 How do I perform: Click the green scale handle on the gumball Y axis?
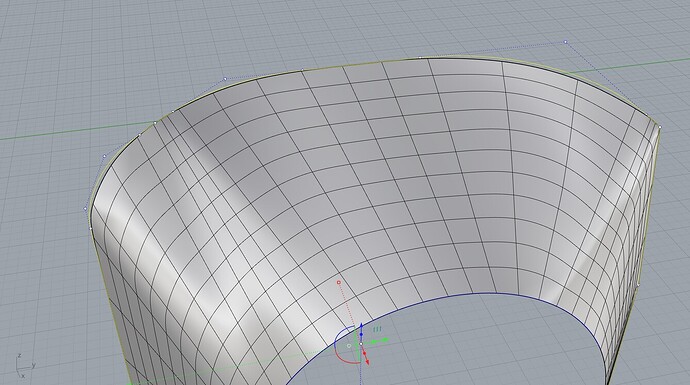click(374, 341)
